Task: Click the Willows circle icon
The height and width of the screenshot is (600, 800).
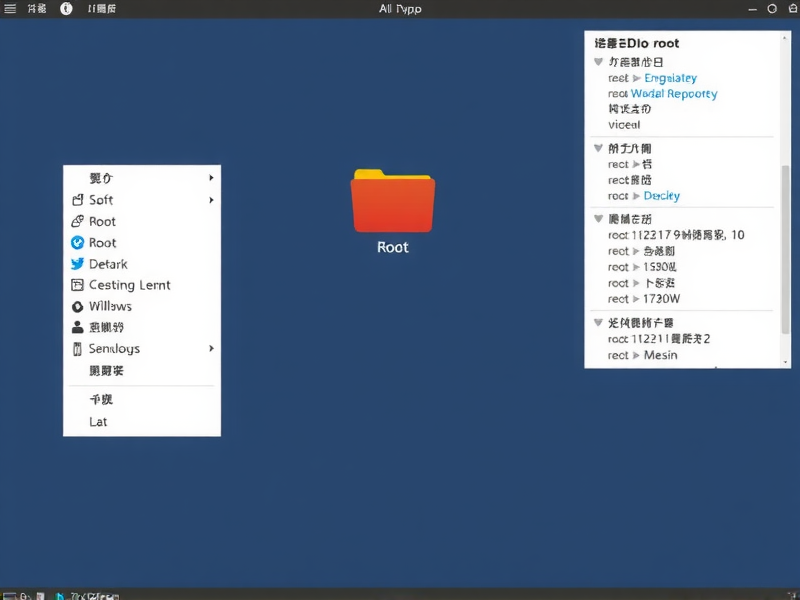Action: 78,306
